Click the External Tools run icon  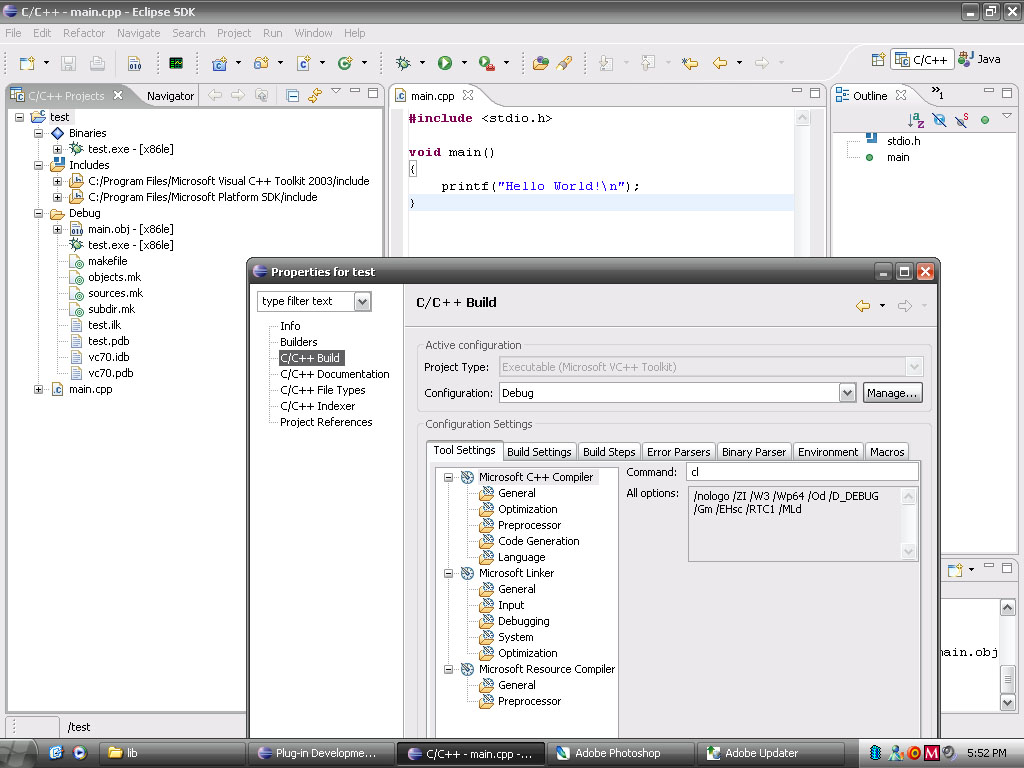point(487,63)
